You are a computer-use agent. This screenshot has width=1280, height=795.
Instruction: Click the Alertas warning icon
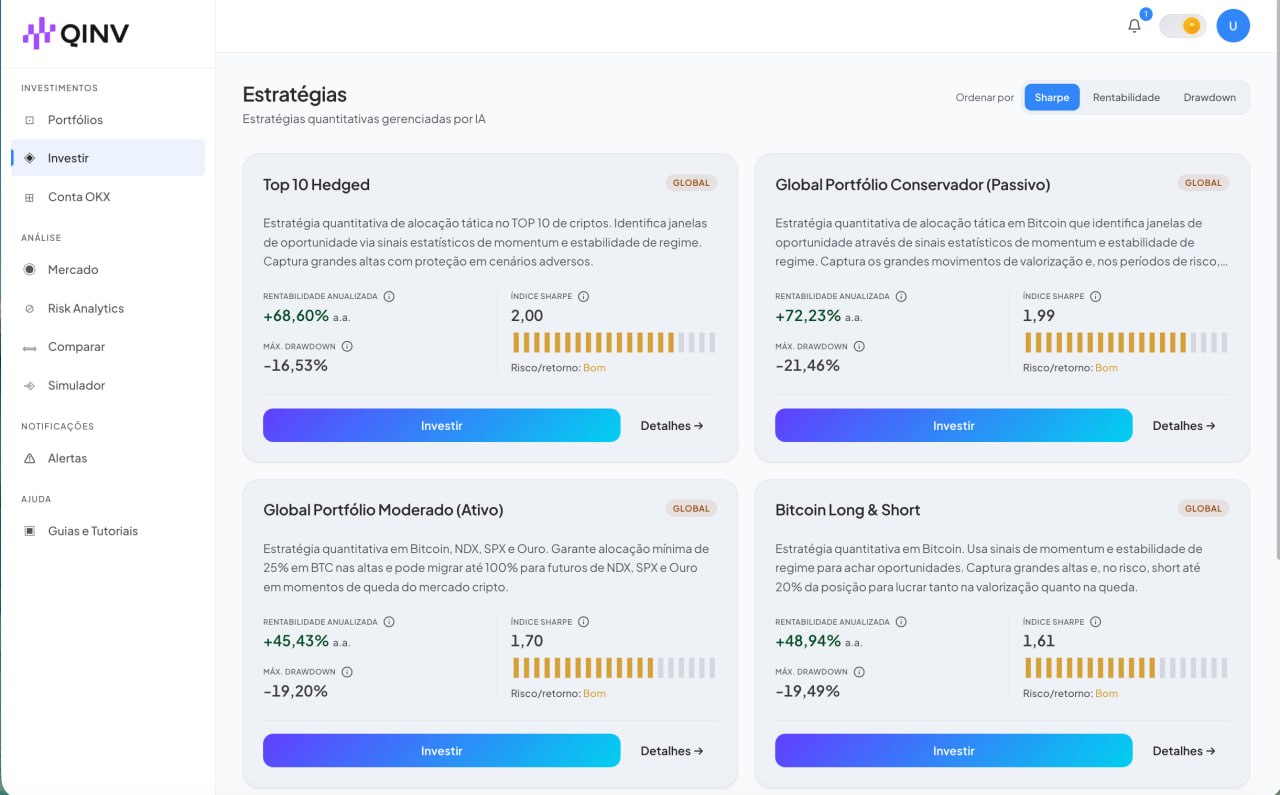tap(29, 458)
